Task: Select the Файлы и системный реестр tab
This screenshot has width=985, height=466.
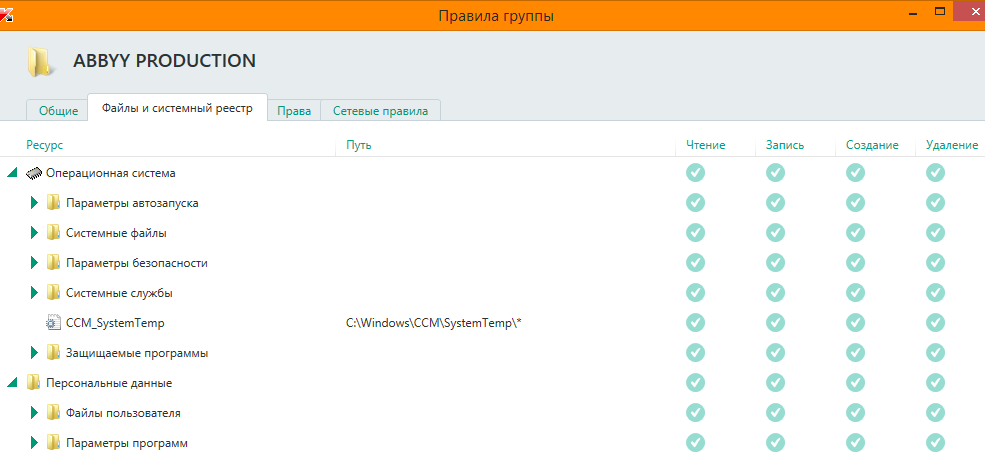Action: click(177, 108)
